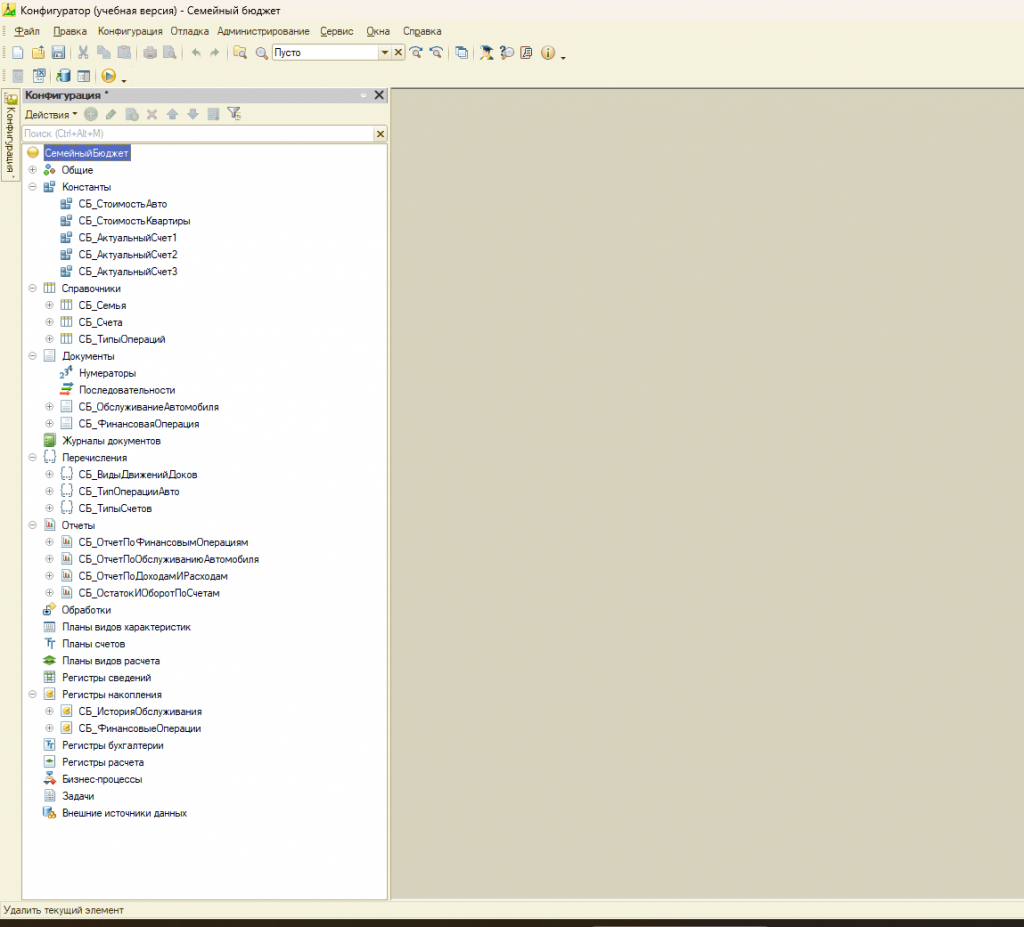The width and height of the screenshot is (1024, 927).
Task: Select the Регистры сведений item
Action: [106, 677]
